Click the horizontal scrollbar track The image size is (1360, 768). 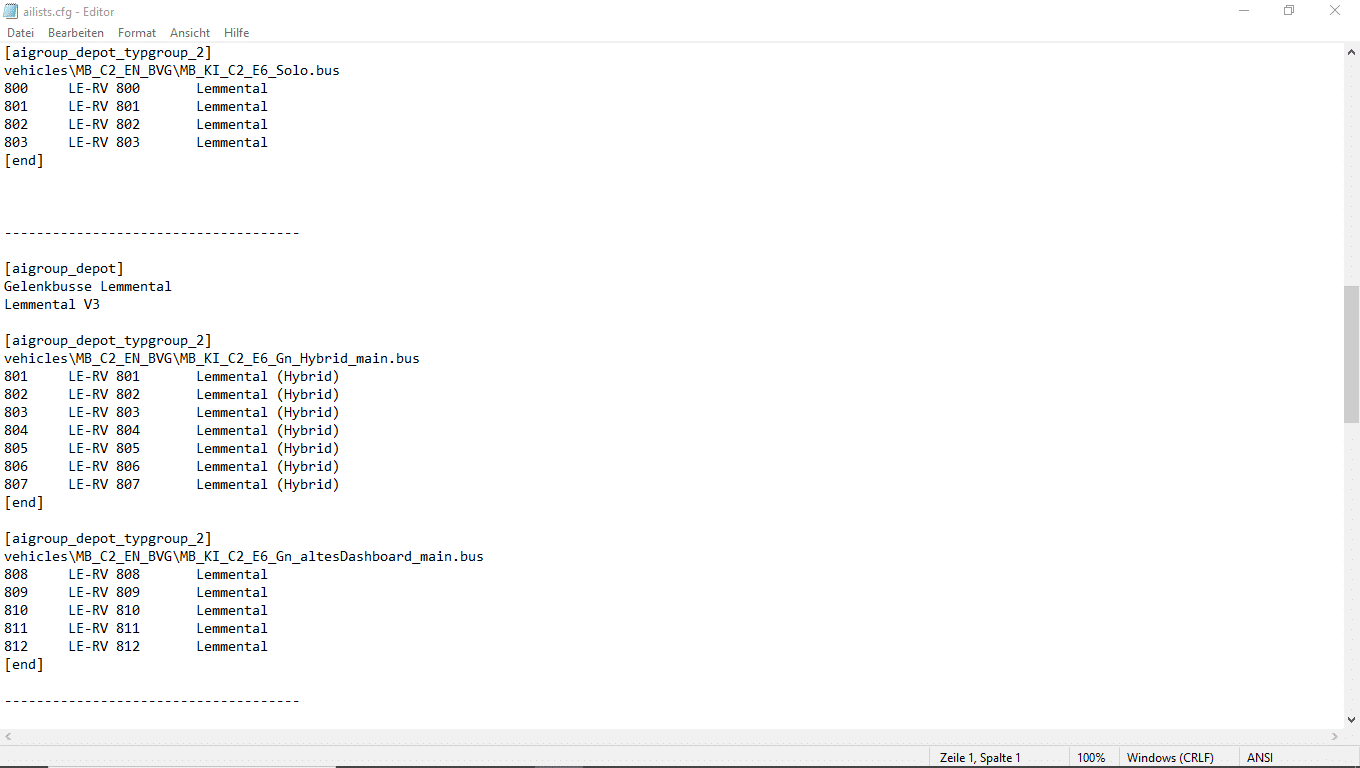point(670,737)
